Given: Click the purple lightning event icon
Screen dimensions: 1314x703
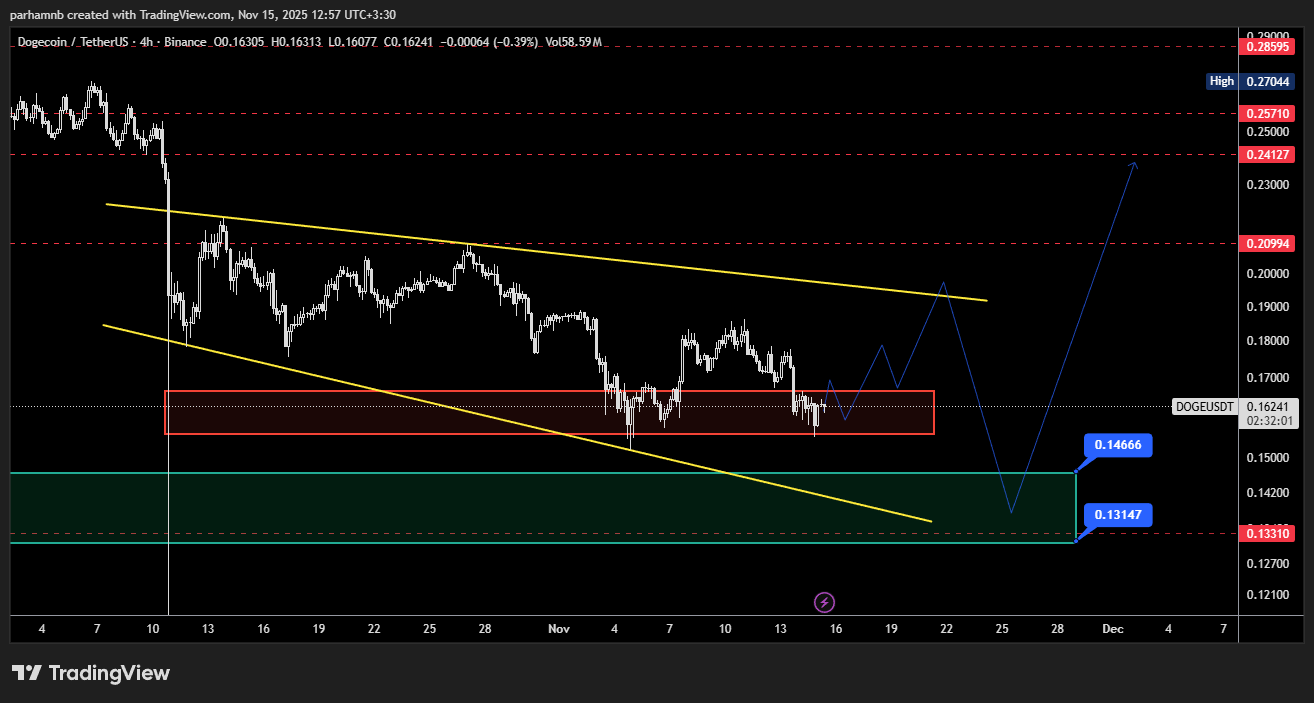Looking at the screenshot, I should pos(824,602).
